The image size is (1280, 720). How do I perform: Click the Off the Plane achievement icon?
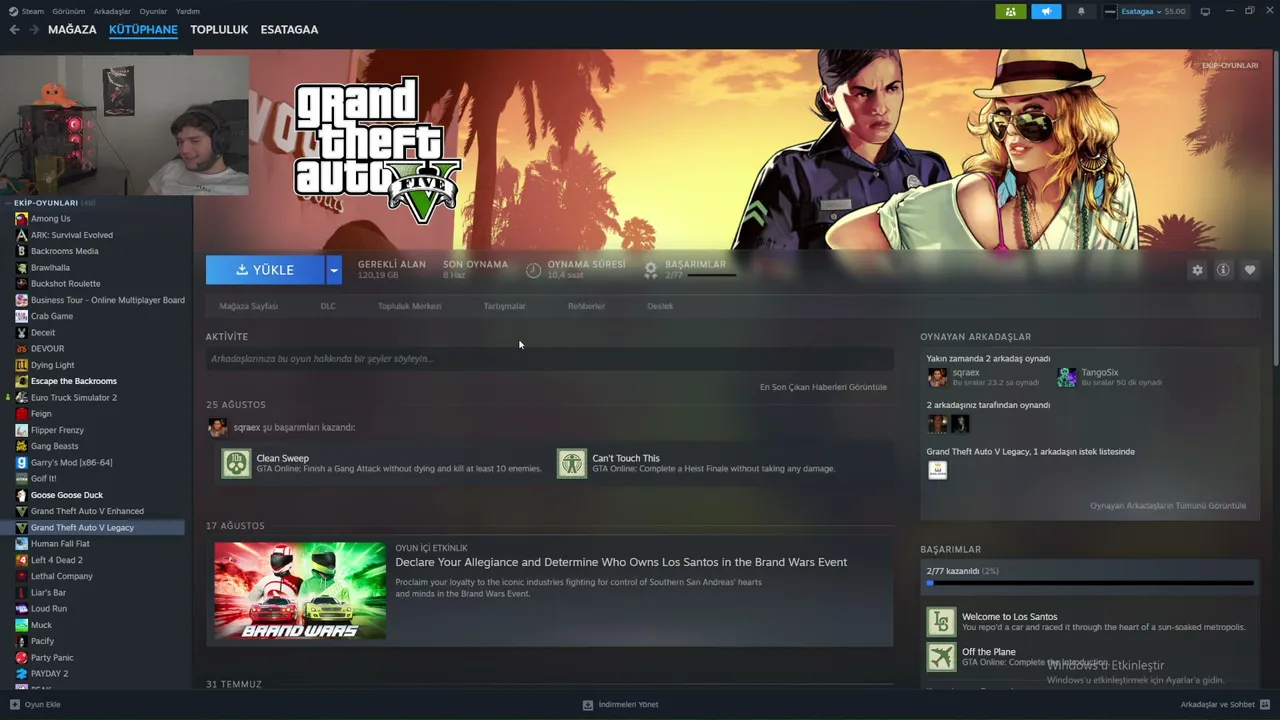941,657
